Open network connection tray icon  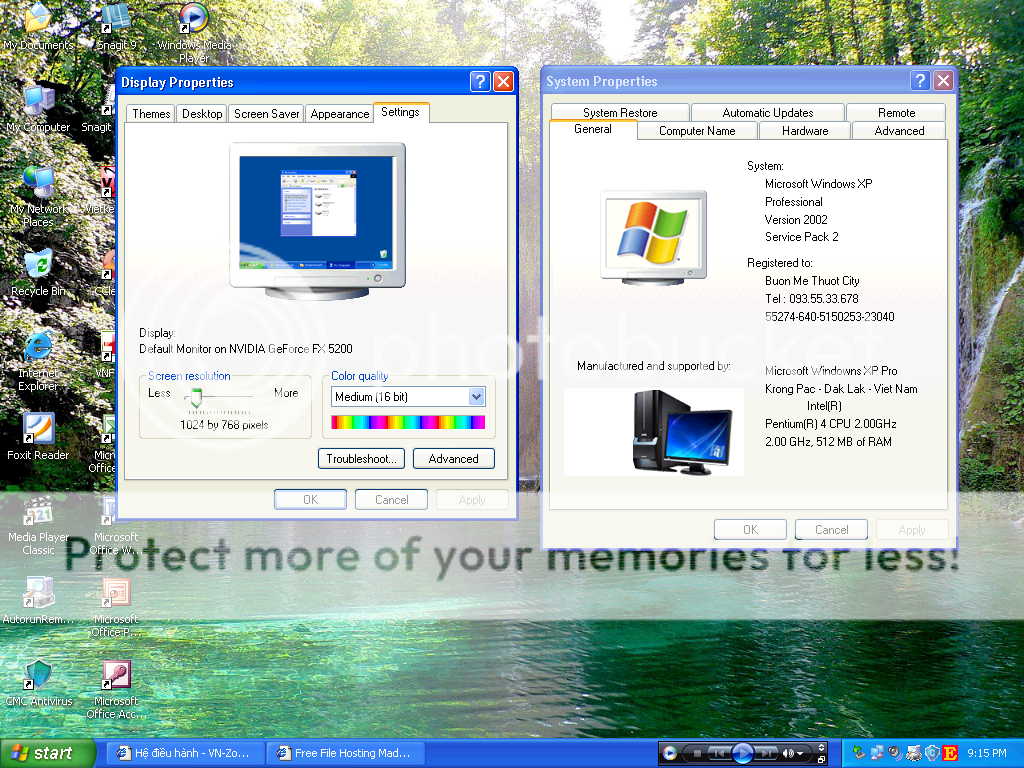click(877, 753)
